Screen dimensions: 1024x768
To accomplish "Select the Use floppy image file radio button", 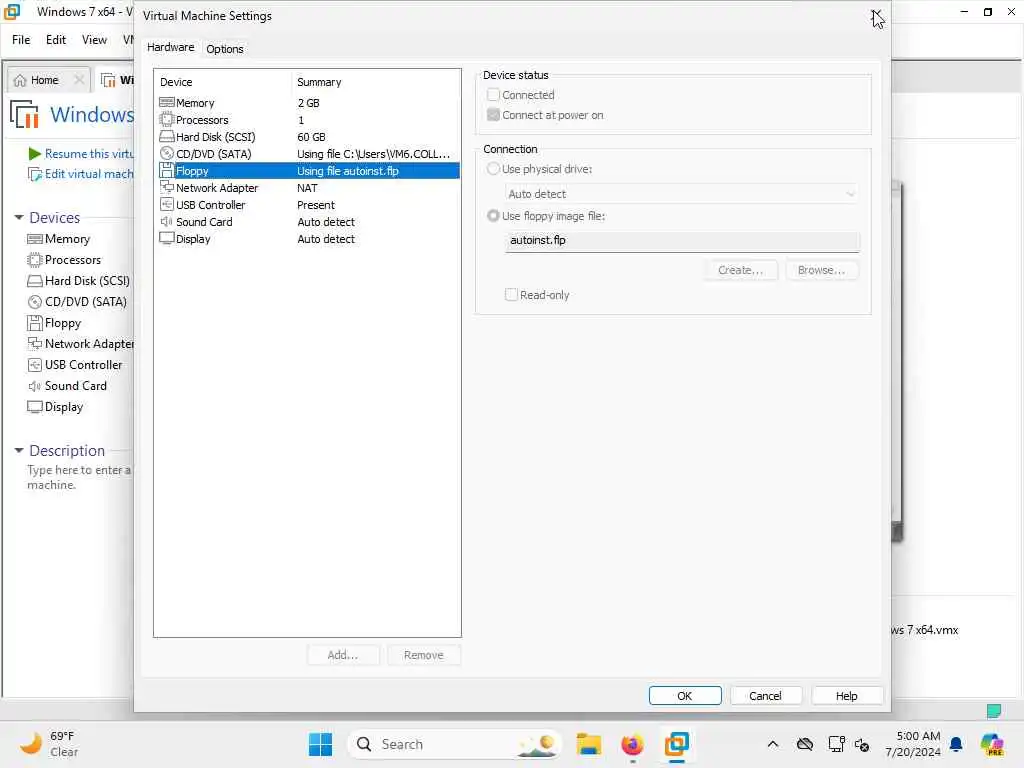I will coord(493,216).
